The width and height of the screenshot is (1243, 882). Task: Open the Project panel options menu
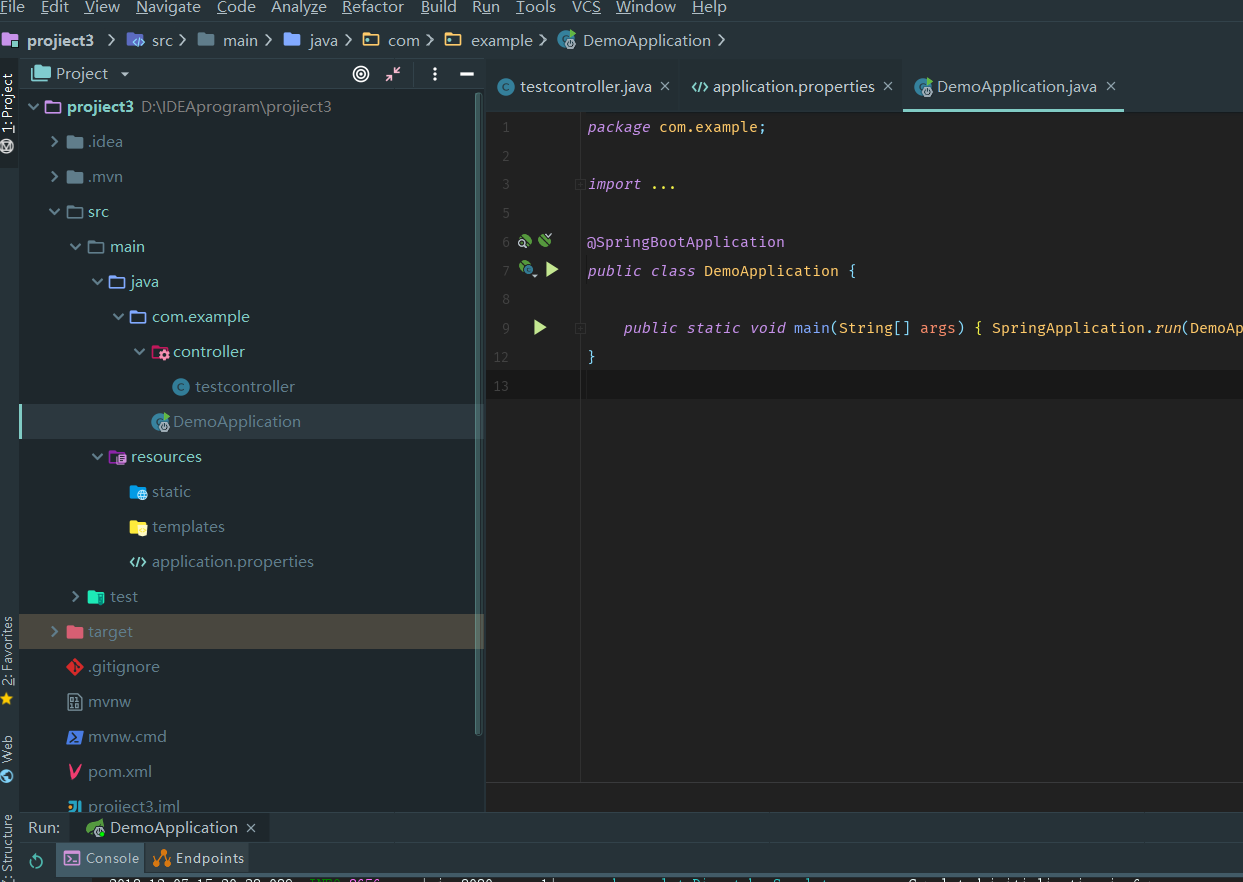(x=435, y=74)
